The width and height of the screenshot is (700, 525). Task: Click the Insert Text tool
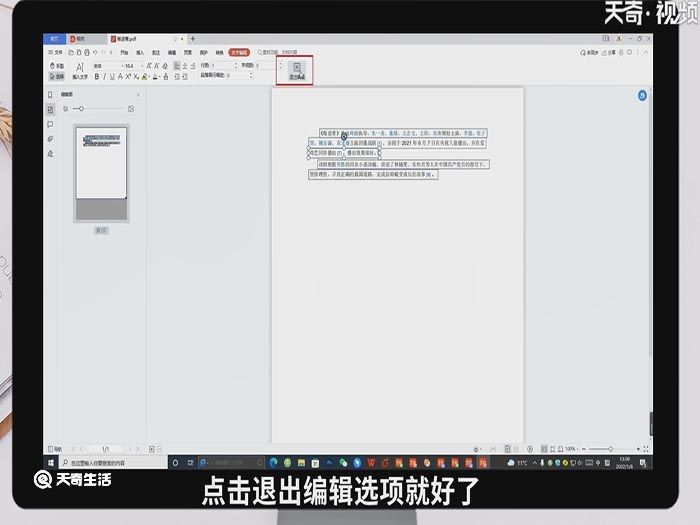coord(80,71)
